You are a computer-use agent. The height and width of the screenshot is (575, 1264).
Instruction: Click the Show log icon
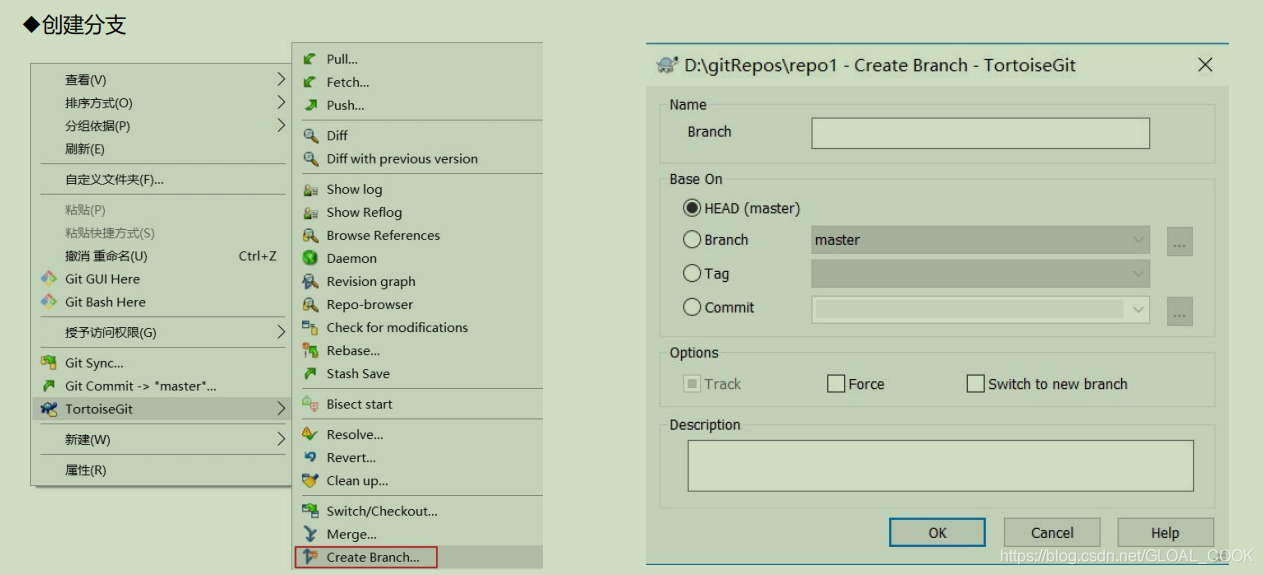coord(310,189)
